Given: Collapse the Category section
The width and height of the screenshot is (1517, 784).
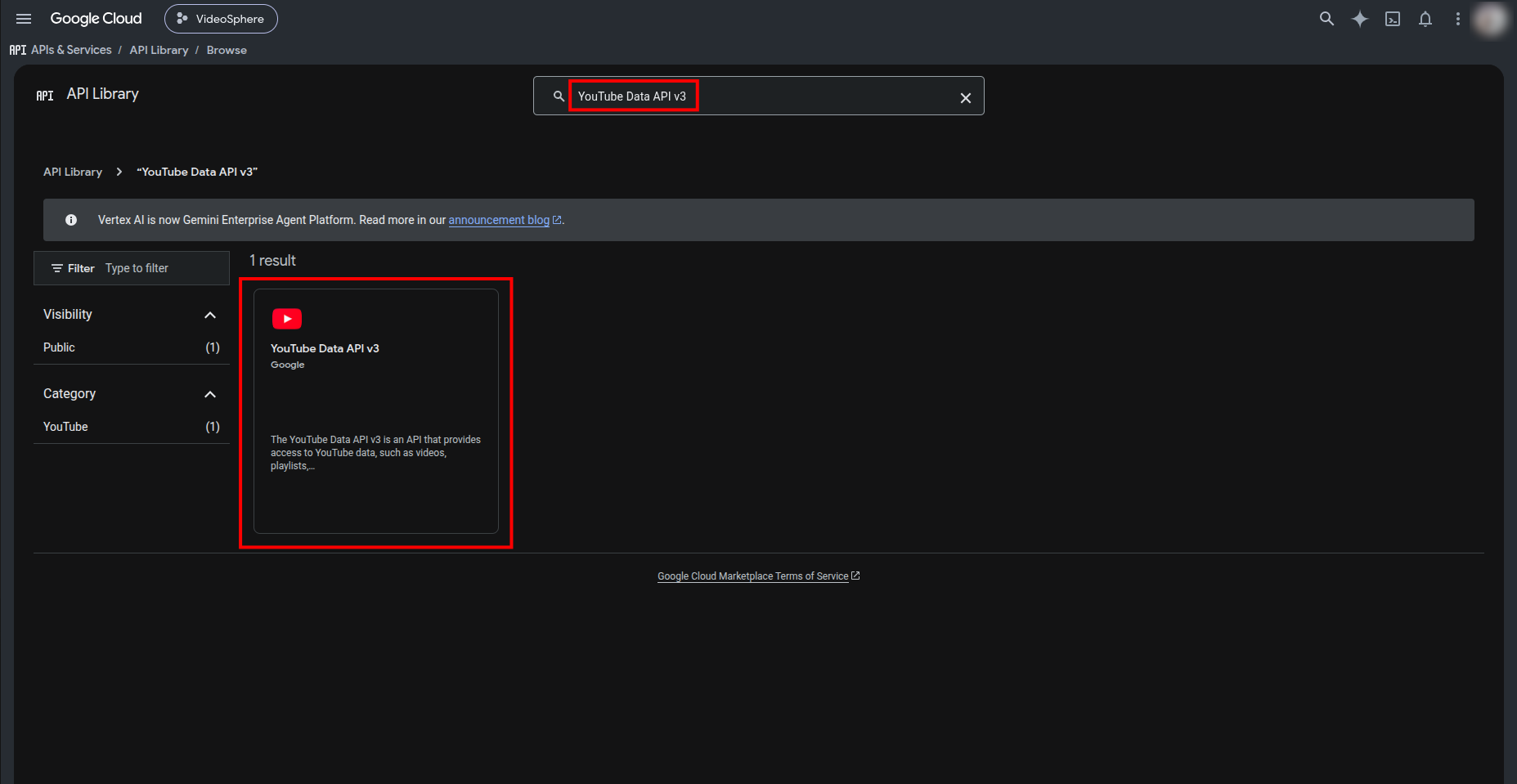Looking at the screenshot, I should tap(210, 394).
